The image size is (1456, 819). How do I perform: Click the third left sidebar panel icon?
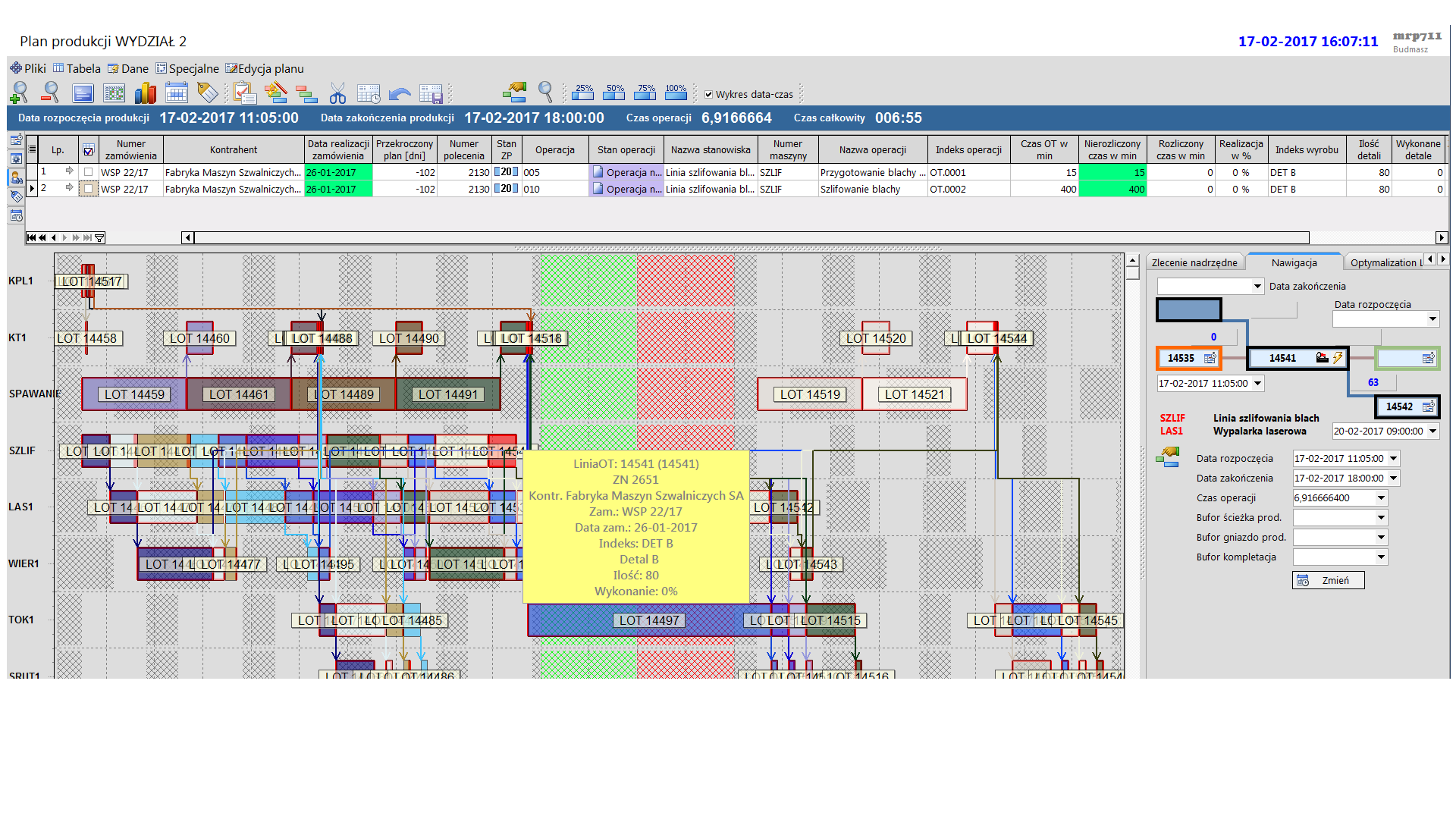click(16, 177)
